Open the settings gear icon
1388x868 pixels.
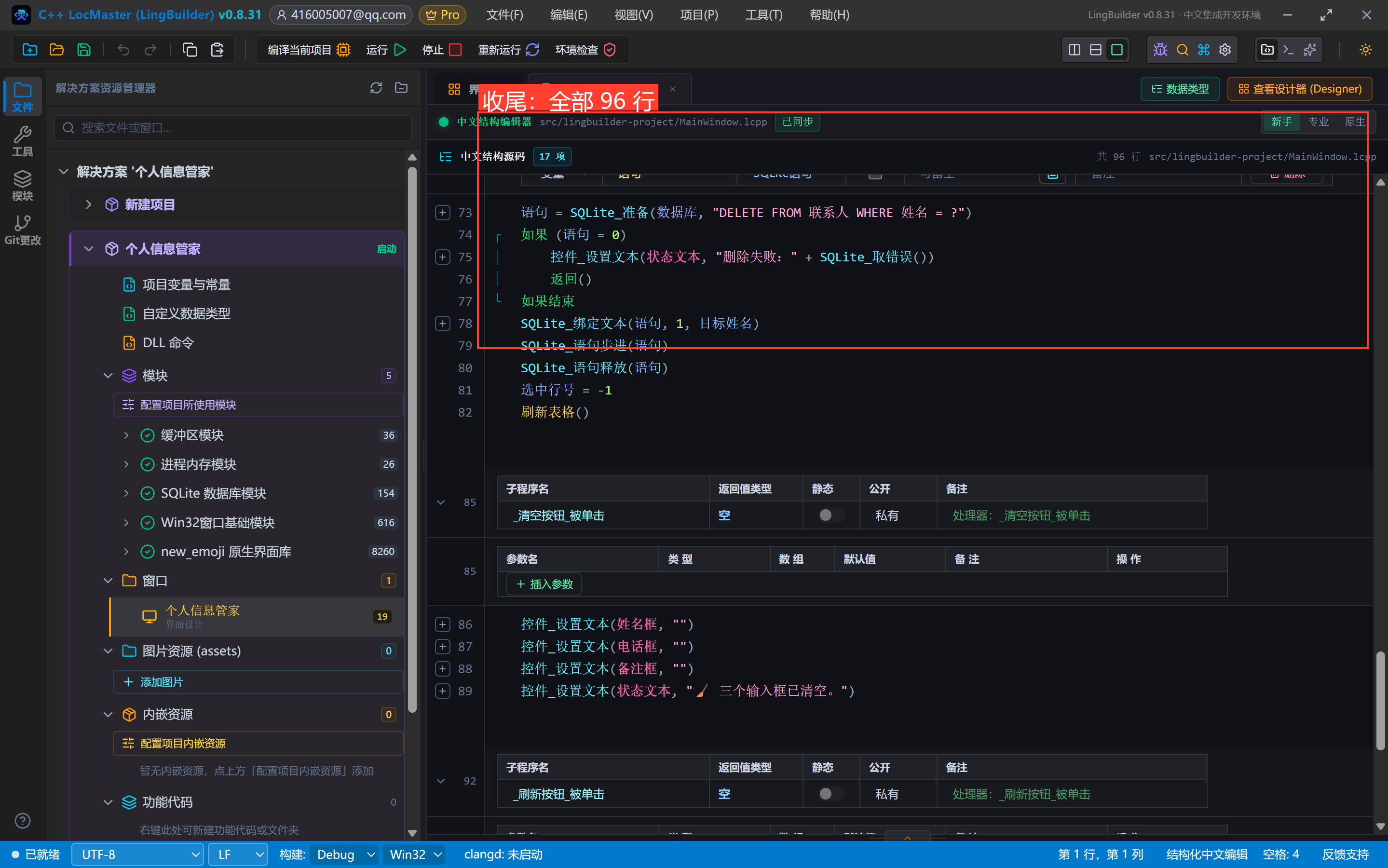point(1225,50)
